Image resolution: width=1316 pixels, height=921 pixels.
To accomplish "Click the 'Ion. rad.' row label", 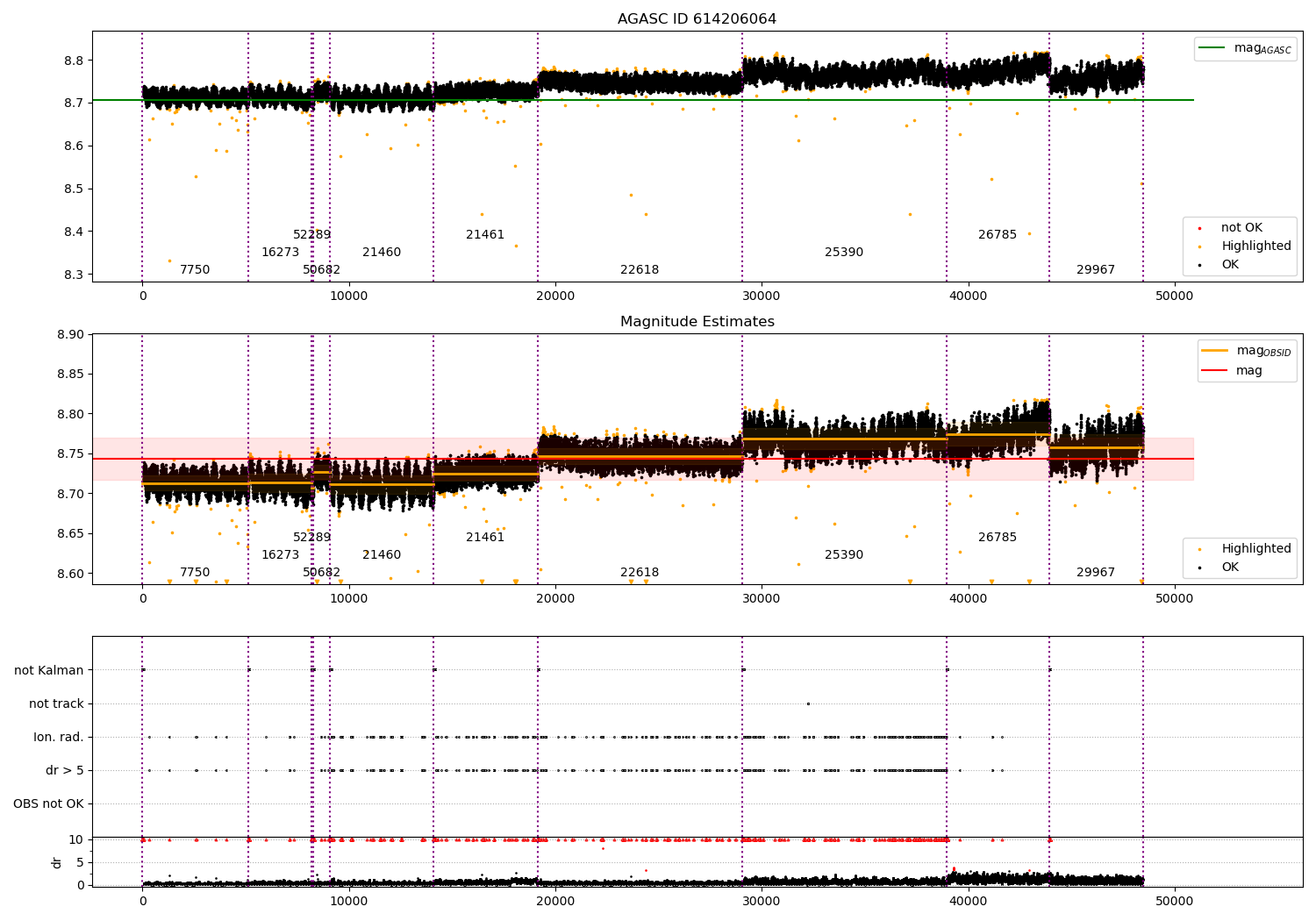I will (x=59, y=737).
